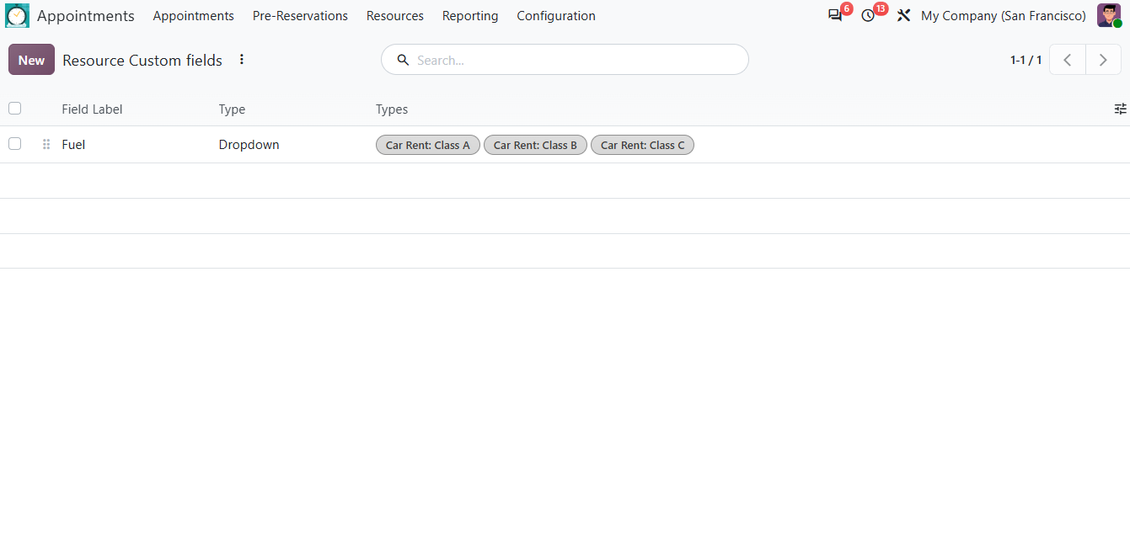
Task: Open the Fuel field record
Action: [x=74, y=145]
